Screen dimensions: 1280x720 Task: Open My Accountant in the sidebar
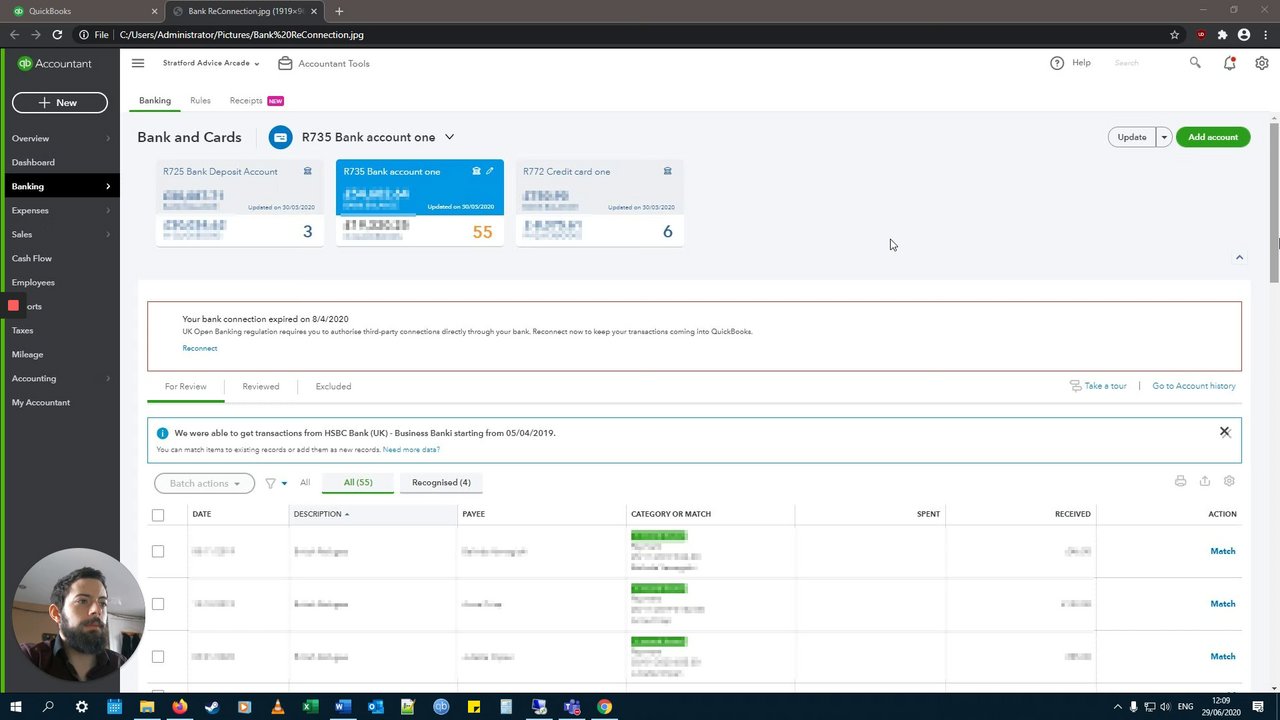click(x=41, y=402)
